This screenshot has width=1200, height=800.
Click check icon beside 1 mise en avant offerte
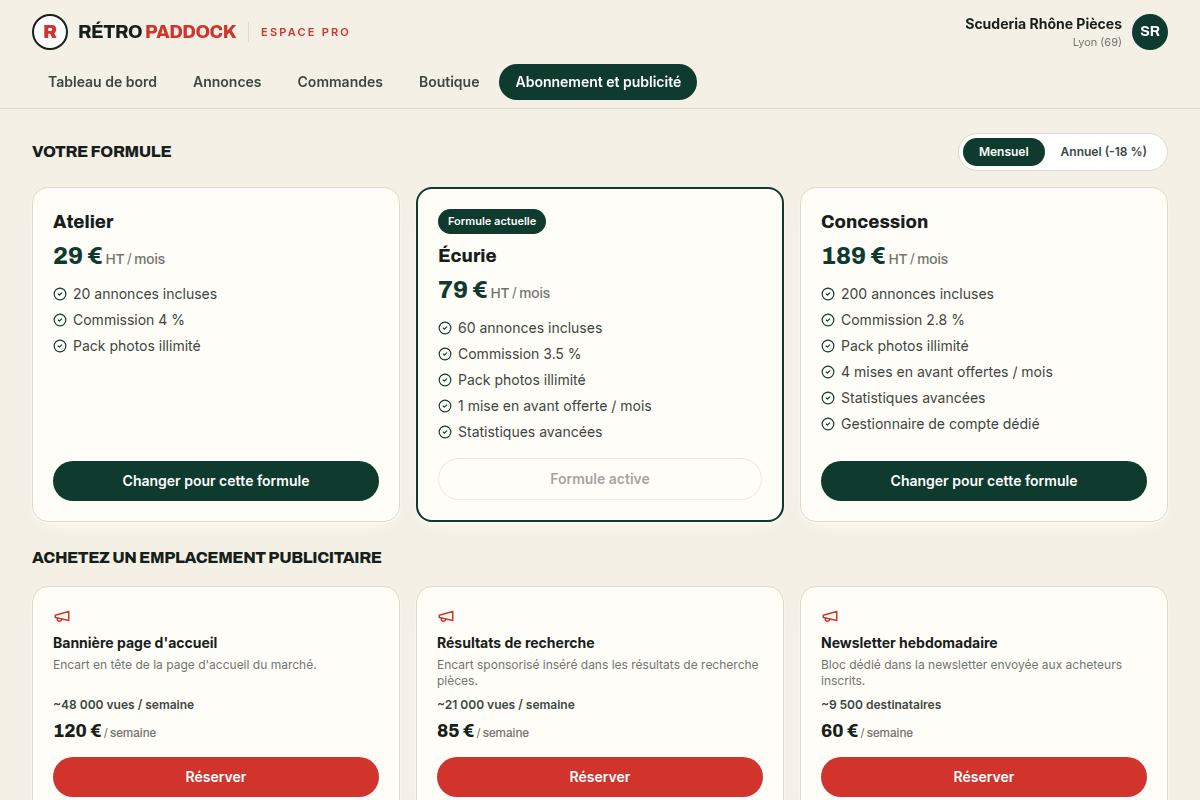coord(445,406)
